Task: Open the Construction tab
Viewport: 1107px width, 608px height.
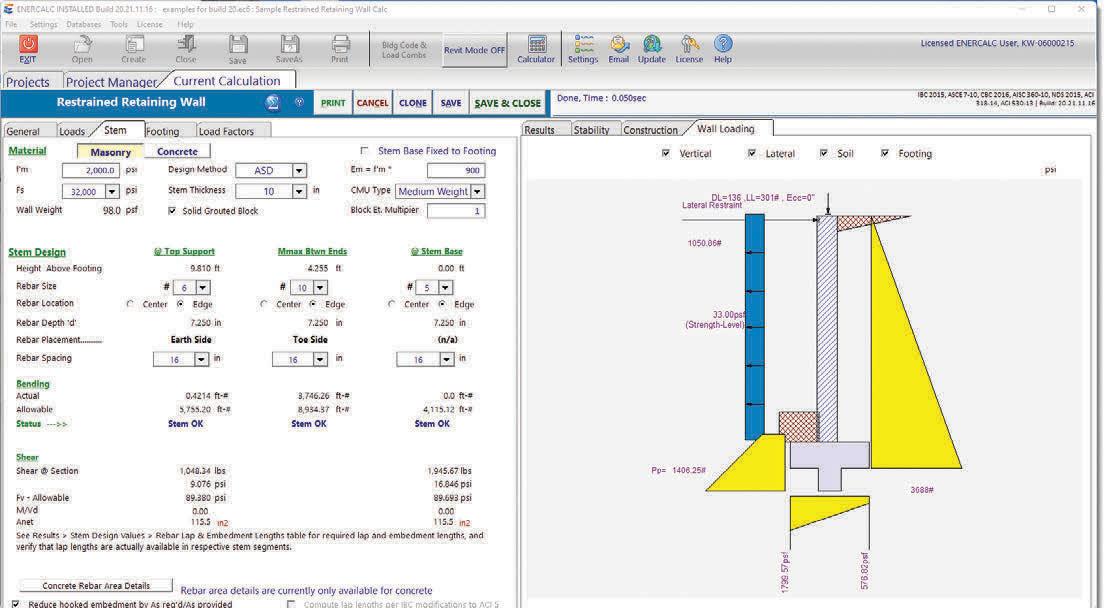Action: (651, 130)
